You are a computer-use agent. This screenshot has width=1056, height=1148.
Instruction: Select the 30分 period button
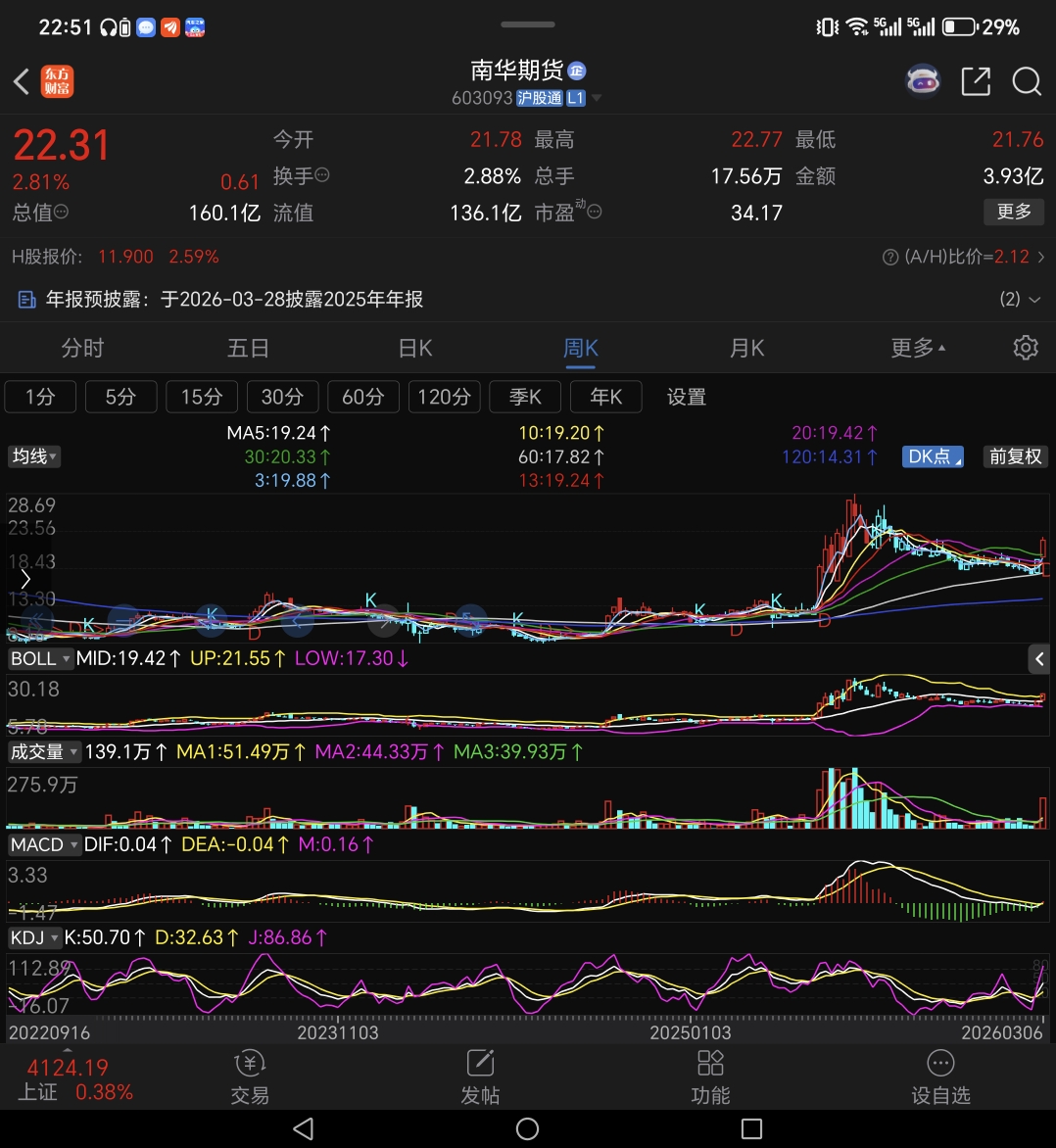coord(283,397)
